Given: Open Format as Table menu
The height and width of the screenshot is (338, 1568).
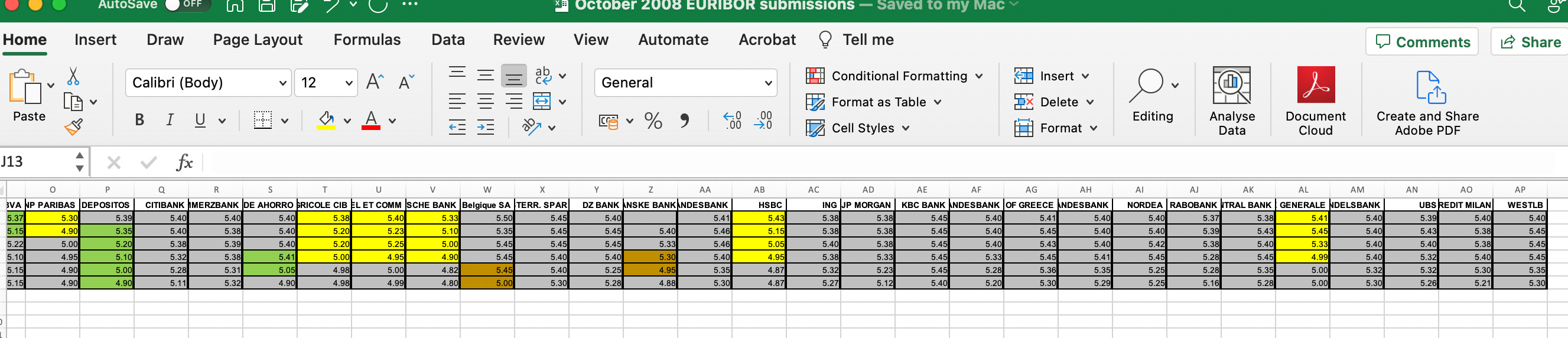Looking at the screenshot, I should tap(873, 102).
